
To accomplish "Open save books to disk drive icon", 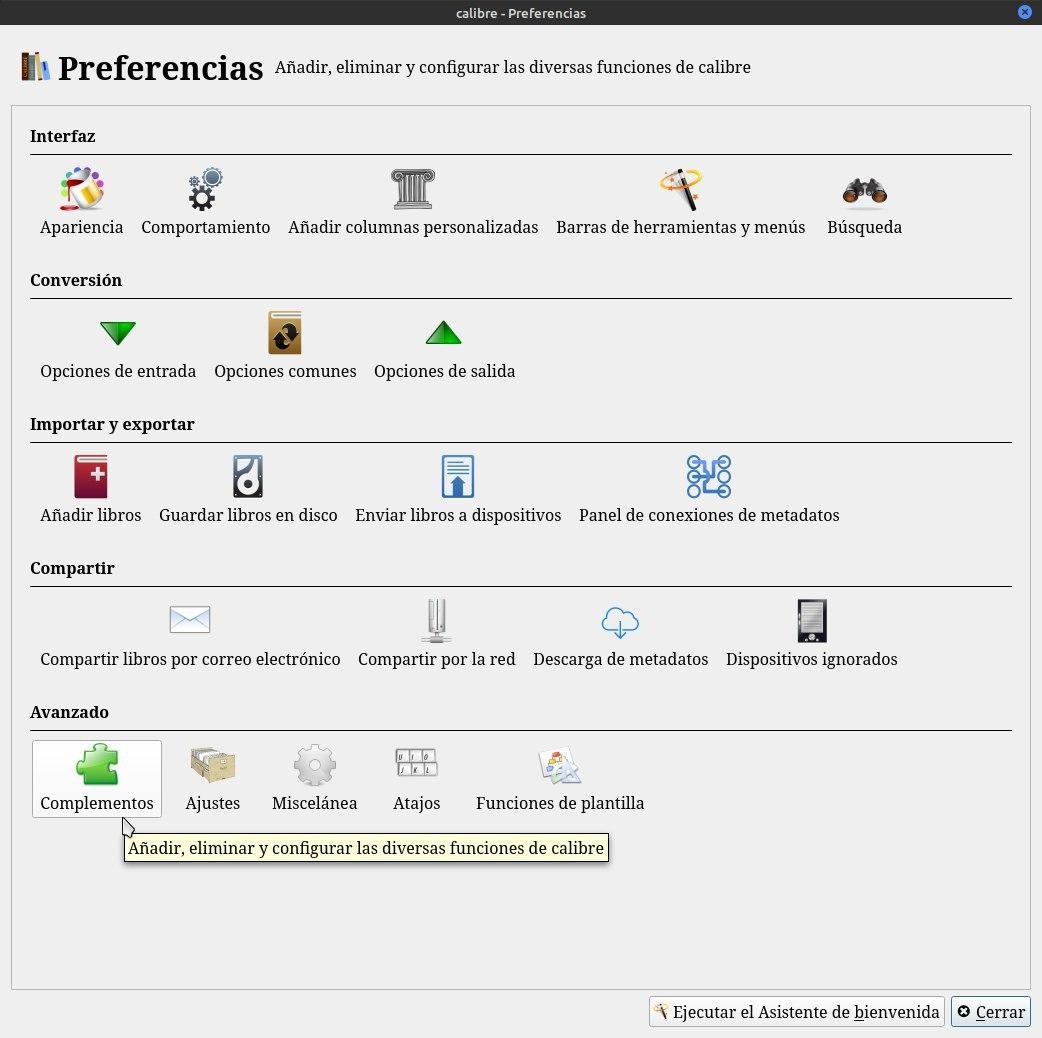I will pyautogui.click(x=248, y=476).
